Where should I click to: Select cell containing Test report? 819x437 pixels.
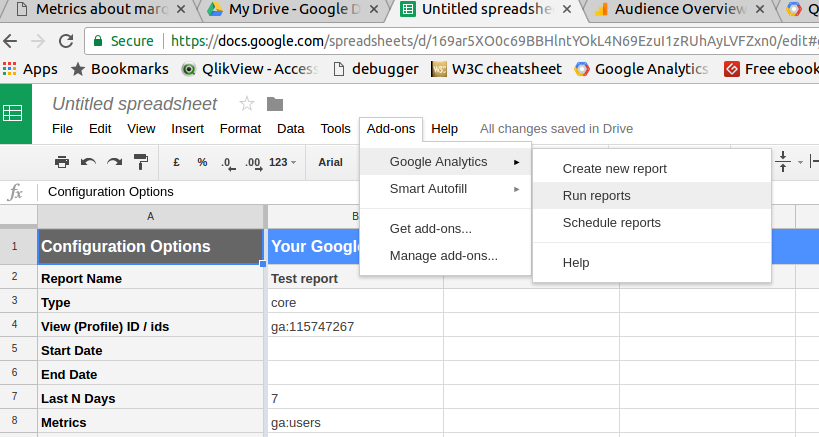[355, 278]
